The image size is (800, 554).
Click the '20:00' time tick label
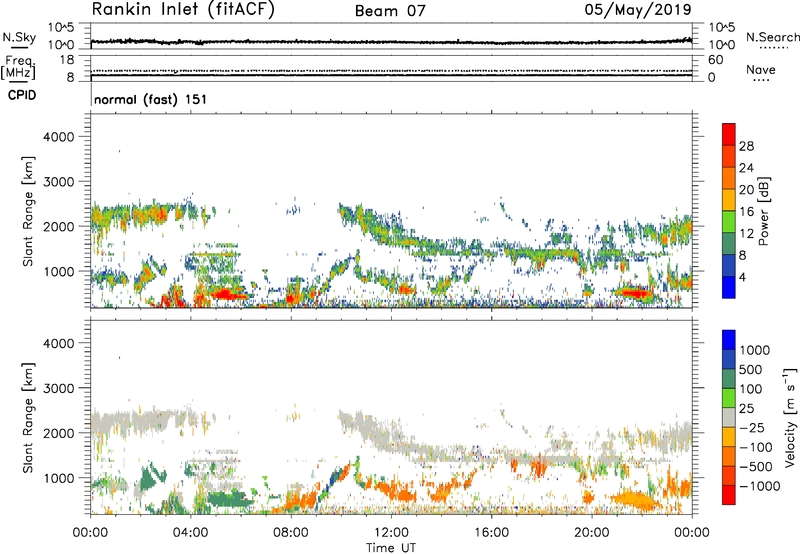click(x=591, y=533)
